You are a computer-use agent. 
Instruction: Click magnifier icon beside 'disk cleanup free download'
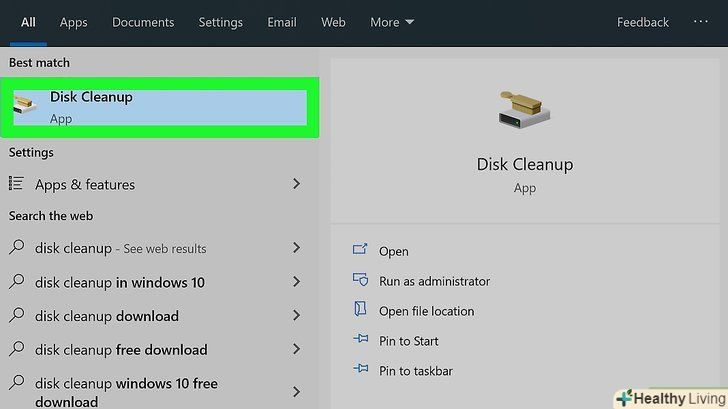pyautogui.click(x=17, y=349)
